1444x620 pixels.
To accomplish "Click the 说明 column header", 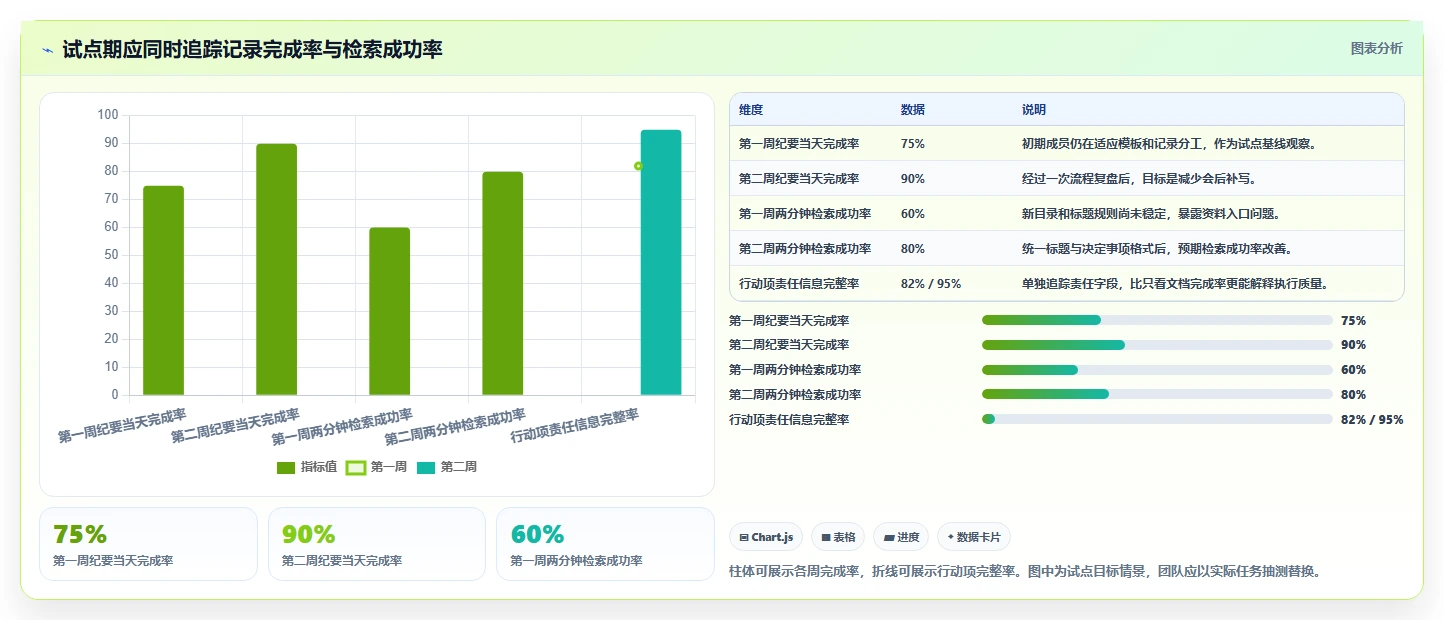I will coord(1034,110).
